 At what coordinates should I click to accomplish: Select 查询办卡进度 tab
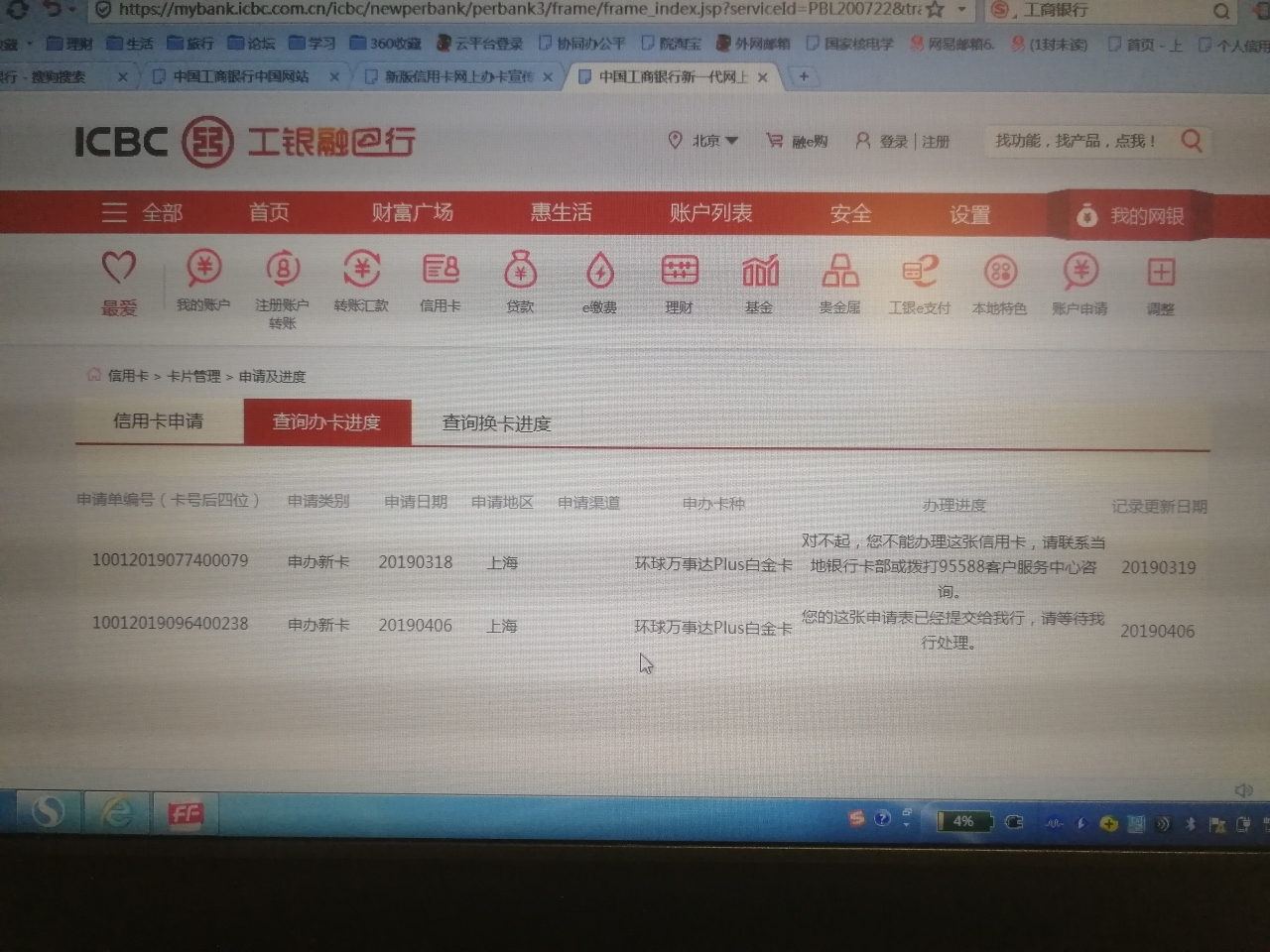pos(327,422)
